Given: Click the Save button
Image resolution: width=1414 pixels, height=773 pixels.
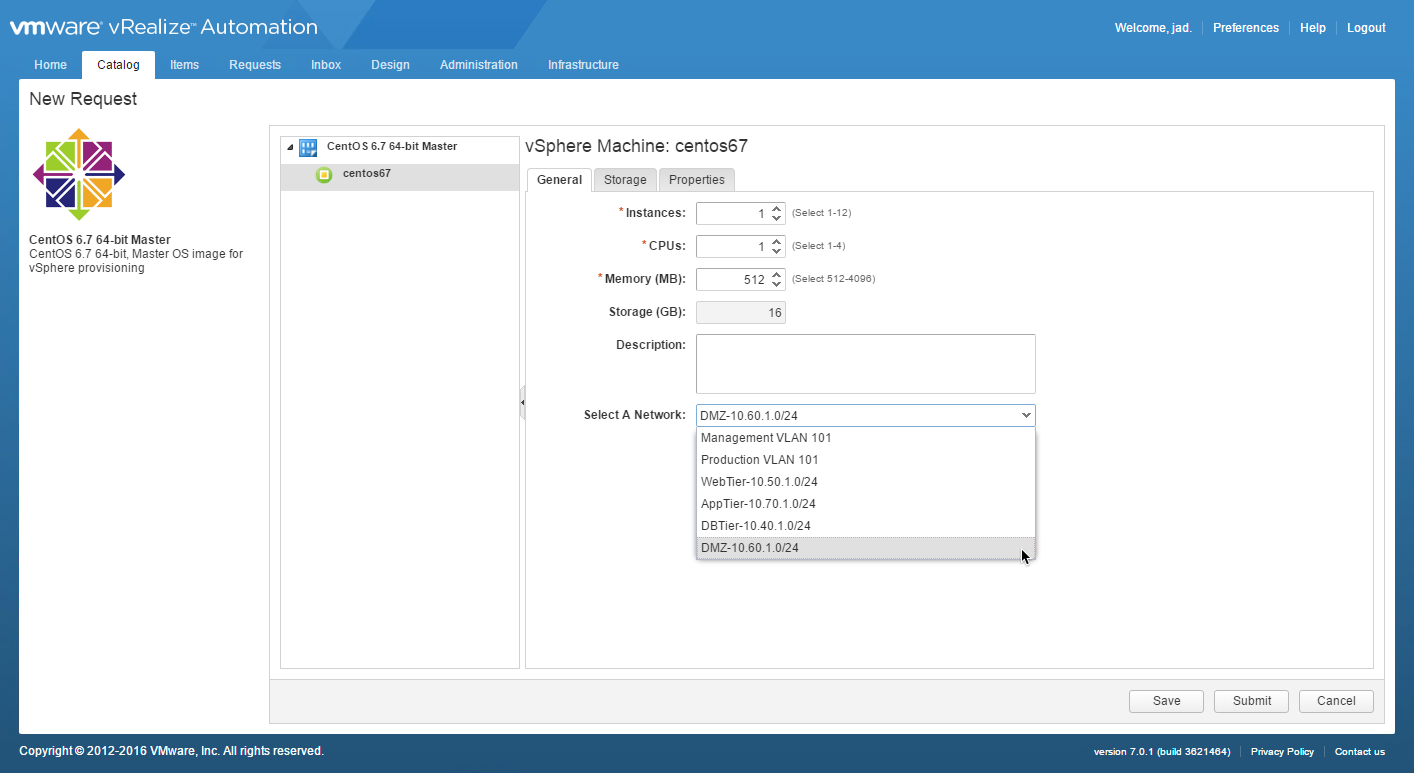Looking at the screenshot, I should click(x=1166, y=701).
